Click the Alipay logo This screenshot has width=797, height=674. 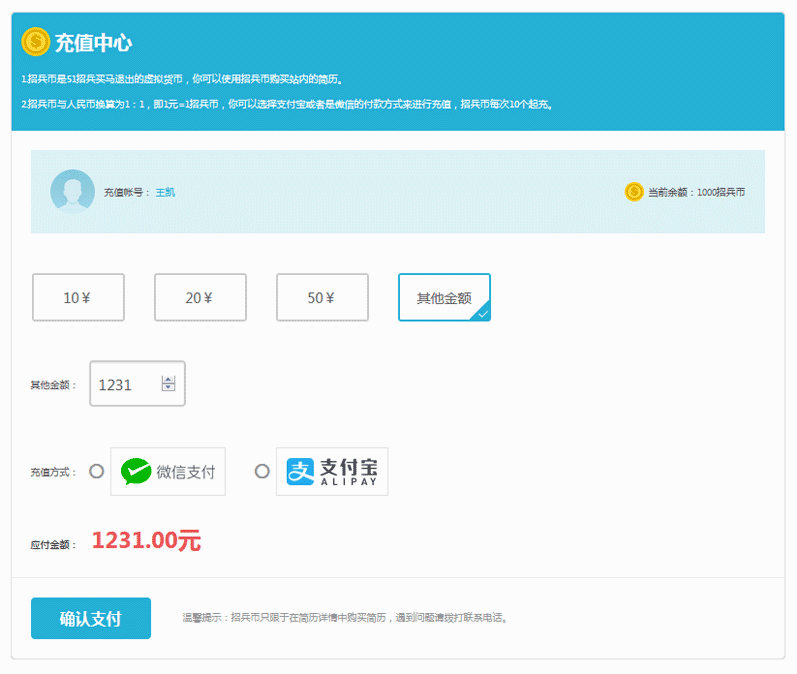coord(332,471)
